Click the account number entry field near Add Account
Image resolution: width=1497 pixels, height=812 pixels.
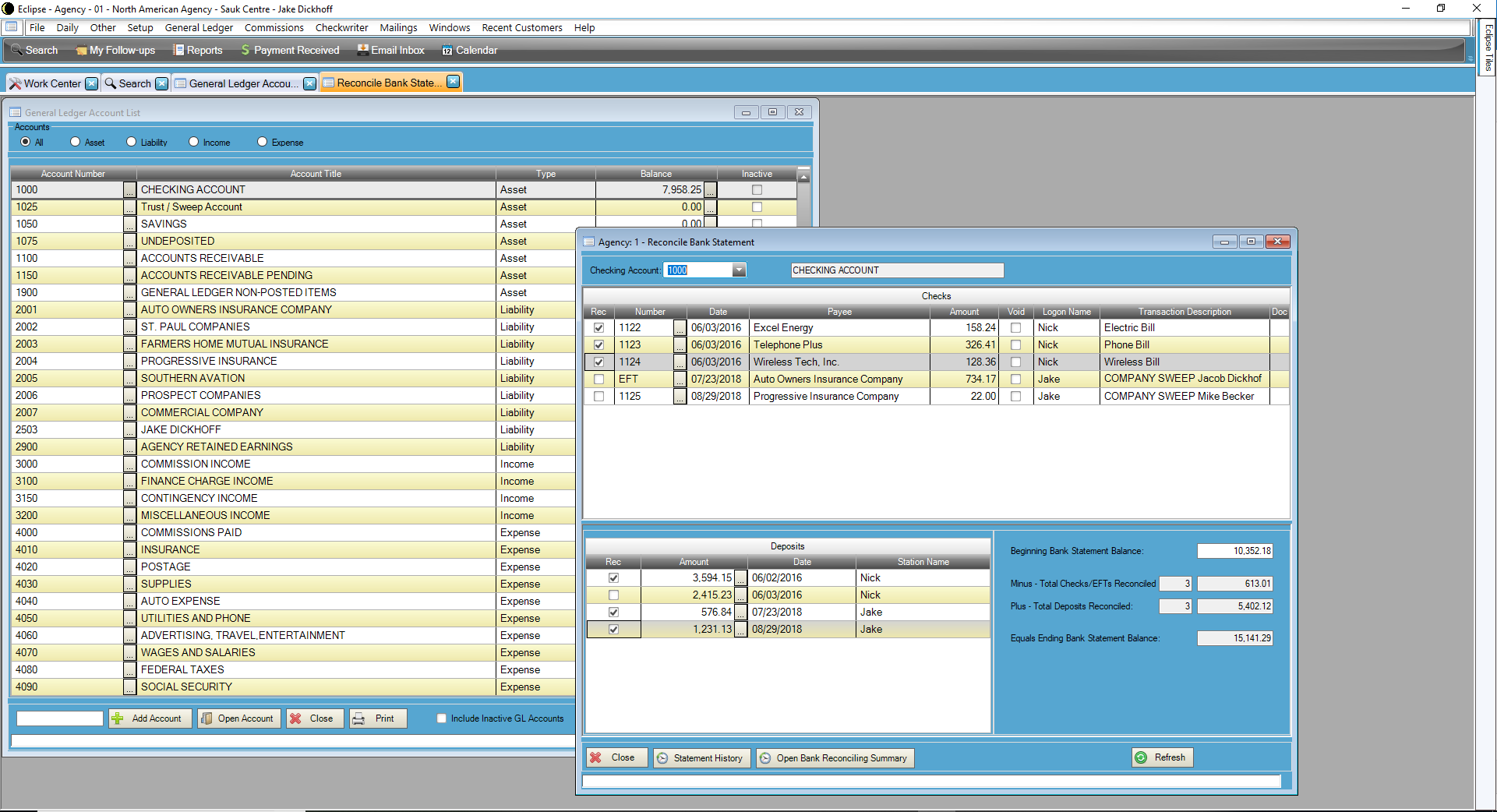[60, 718]
